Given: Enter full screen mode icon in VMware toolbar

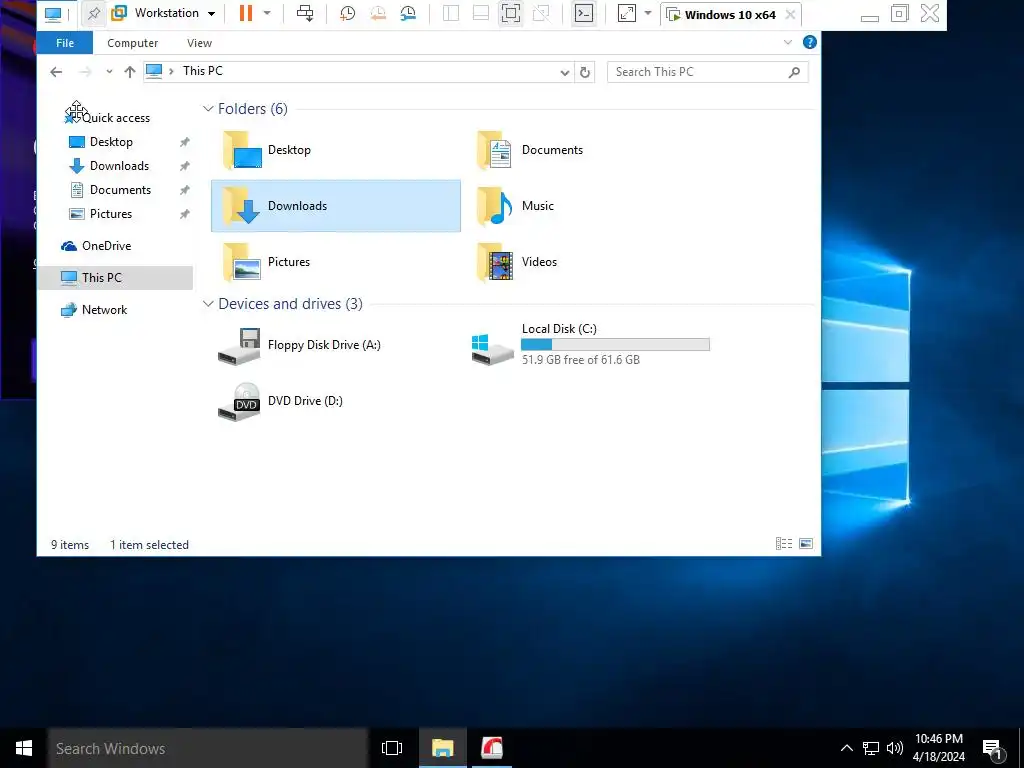Looking at the screenshot, I should 511,13.
